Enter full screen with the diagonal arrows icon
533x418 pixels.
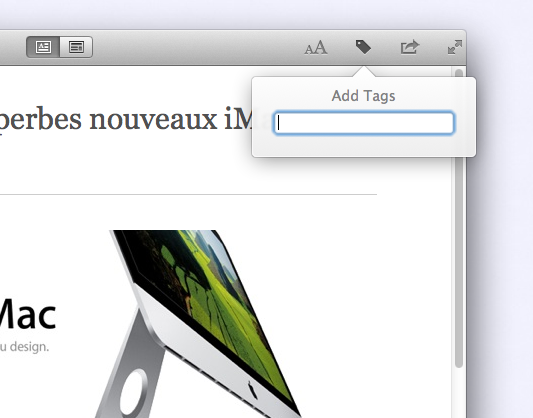pyautogui.click(x=455, y=47)
